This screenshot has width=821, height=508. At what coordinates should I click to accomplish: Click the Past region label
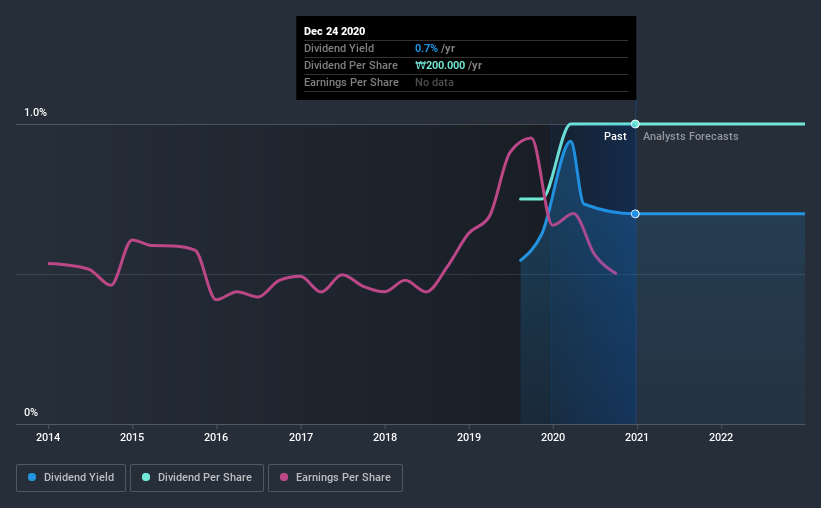(x=615, y=136)
